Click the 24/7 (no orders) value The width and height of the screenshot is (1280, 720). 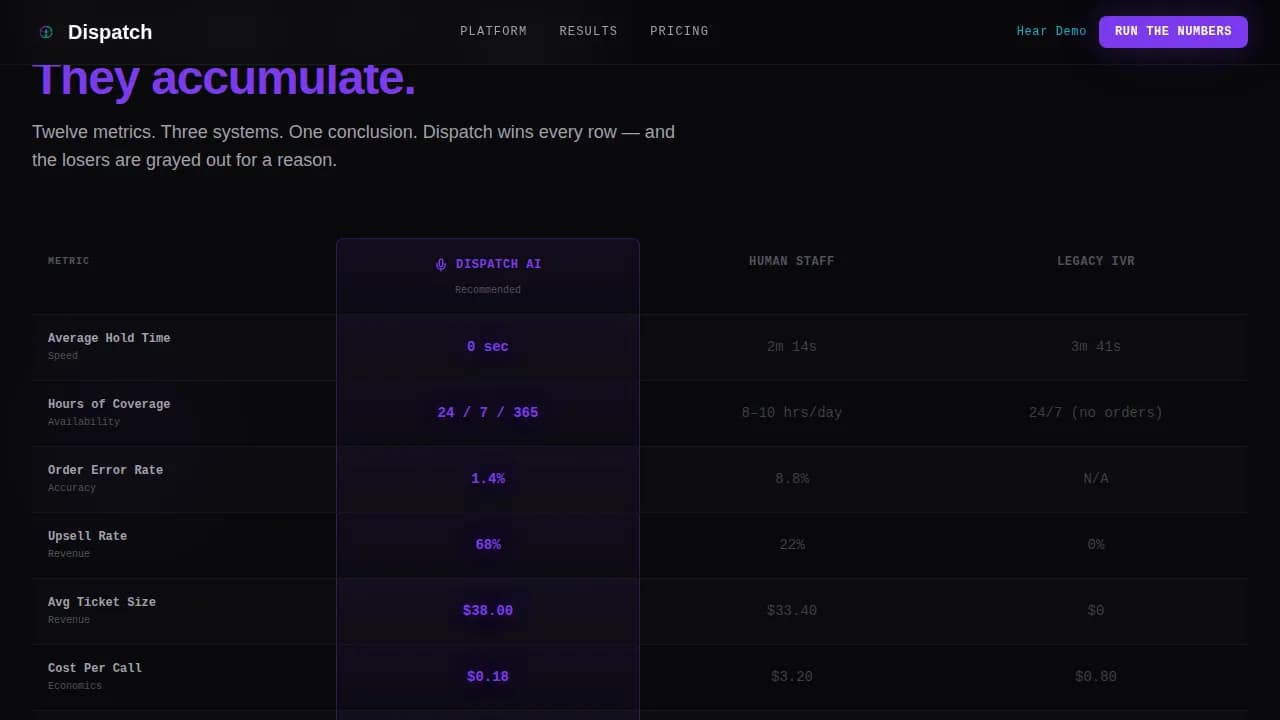1096,413
